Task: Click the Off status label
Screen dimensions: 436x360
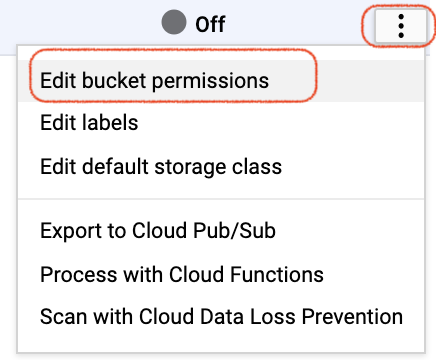Action: coord(210,24)
